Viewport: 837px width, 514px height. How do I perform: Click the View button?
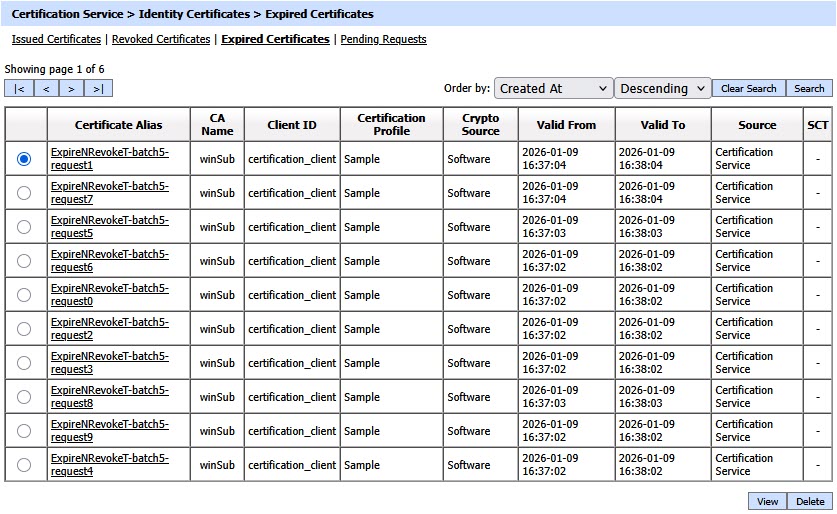click(767, 502)
